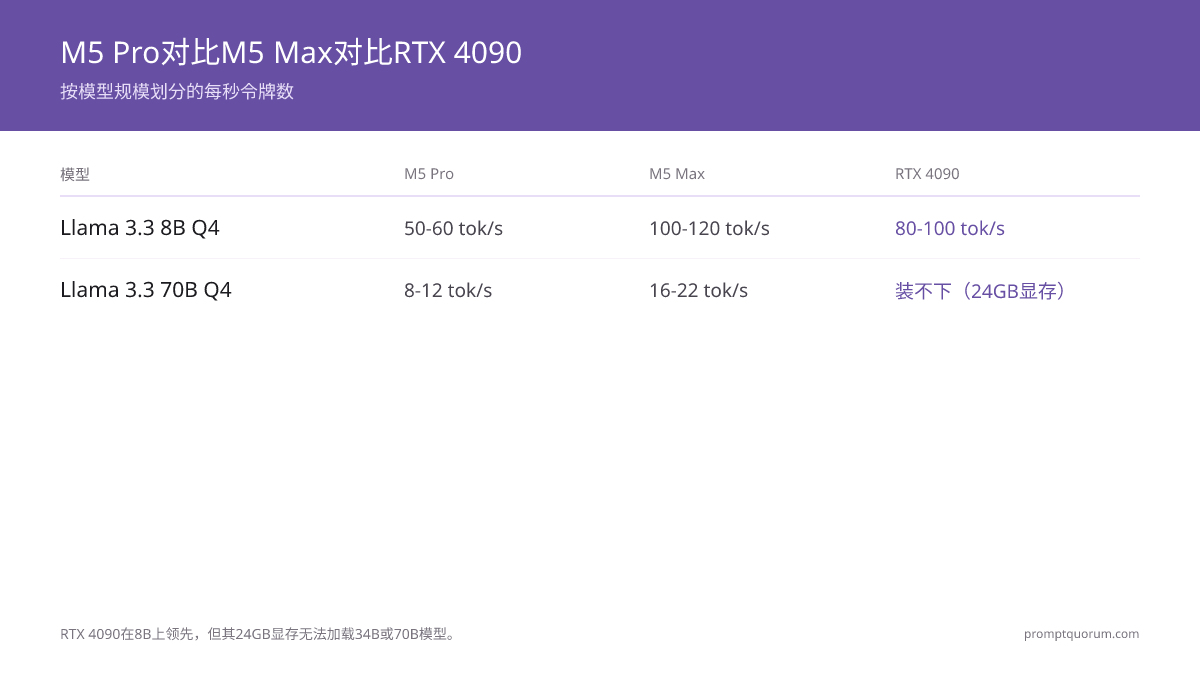Click the "模型" column header

(75, 174)
